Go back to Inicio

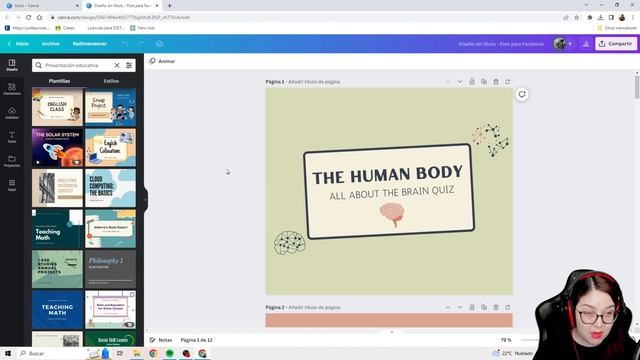18,44
